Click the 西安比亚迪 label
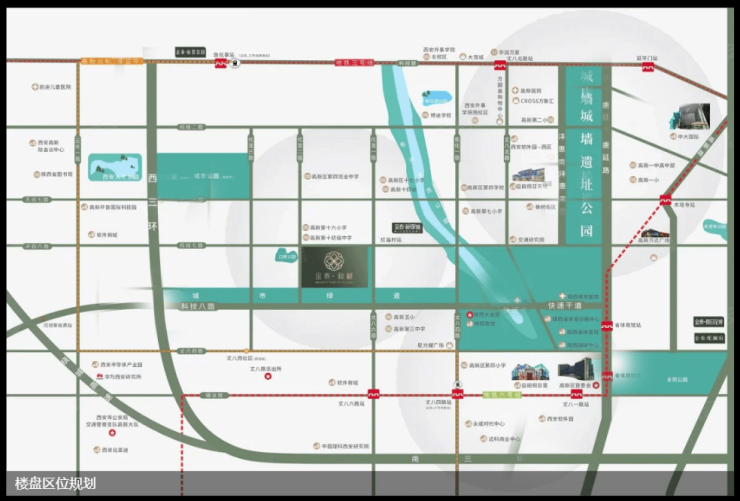This screenshot has width=740, height=501. click(115, 450)
